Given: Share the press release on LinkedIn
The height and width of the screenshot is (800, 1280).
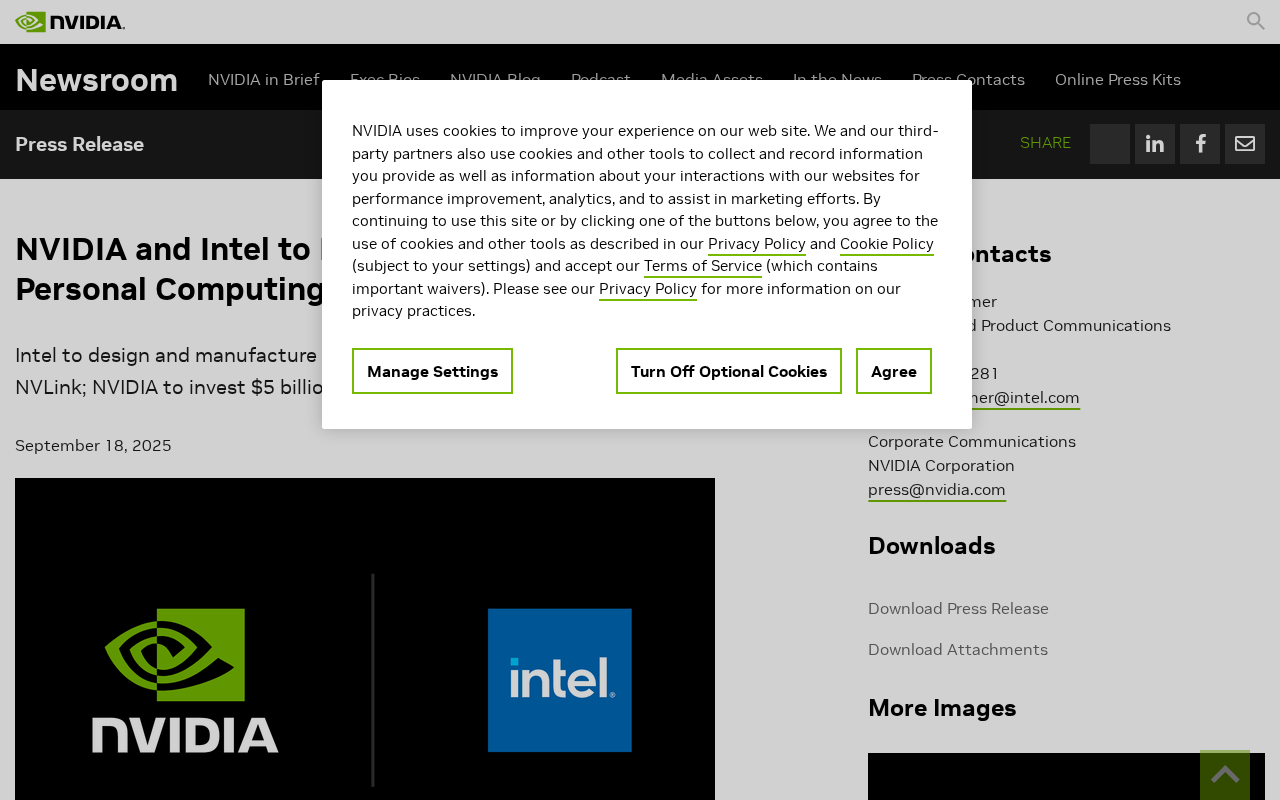Looking at the screenshot, I should point(1155,144).
